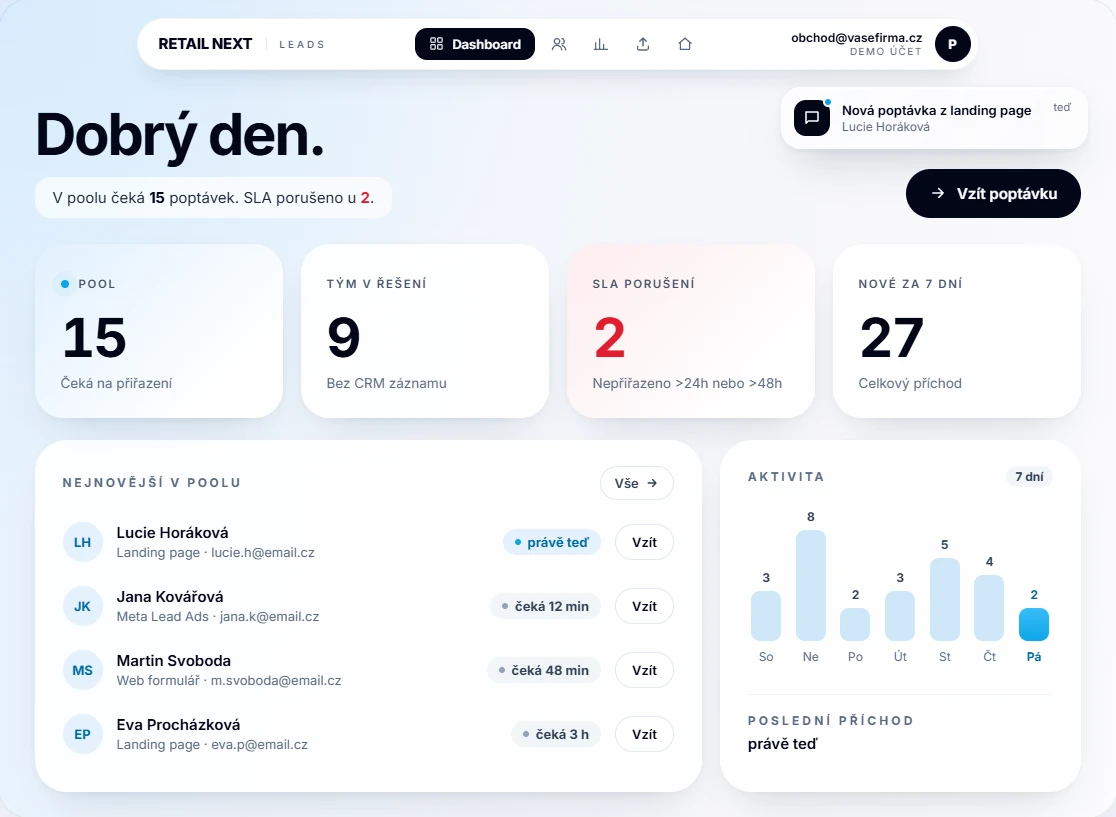This screenshot has width=1116, height=817.
Task: Click the highlighted Pá bar
Action: [x=1033, y=624]
